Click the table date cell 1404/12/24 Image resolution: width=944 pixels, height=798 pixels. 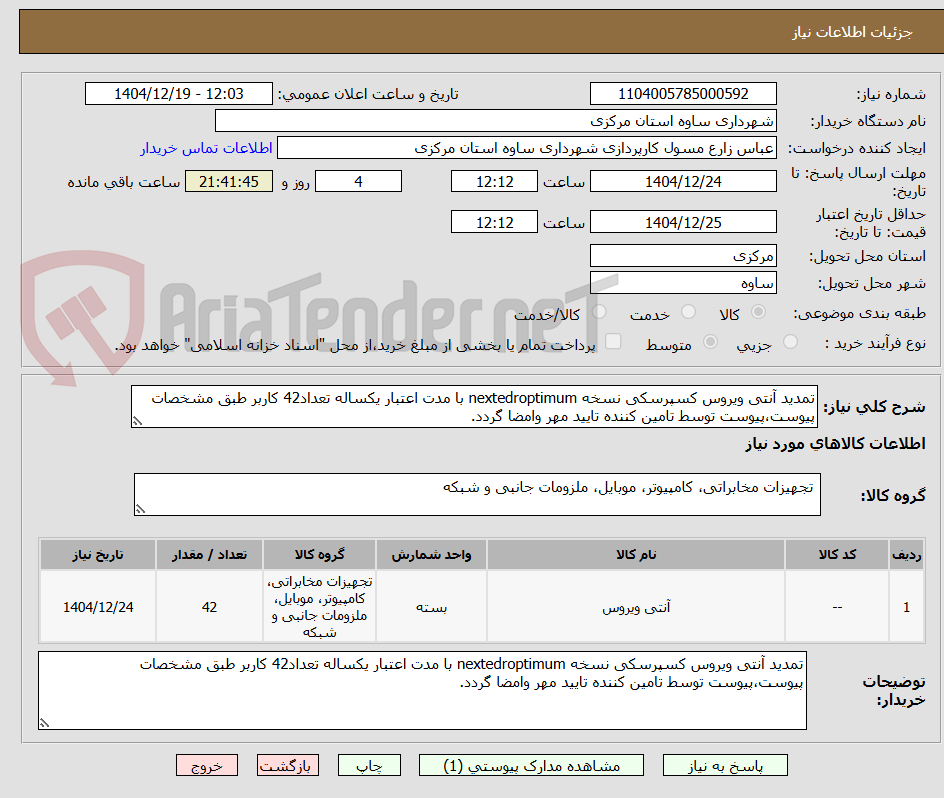(98, 607)
